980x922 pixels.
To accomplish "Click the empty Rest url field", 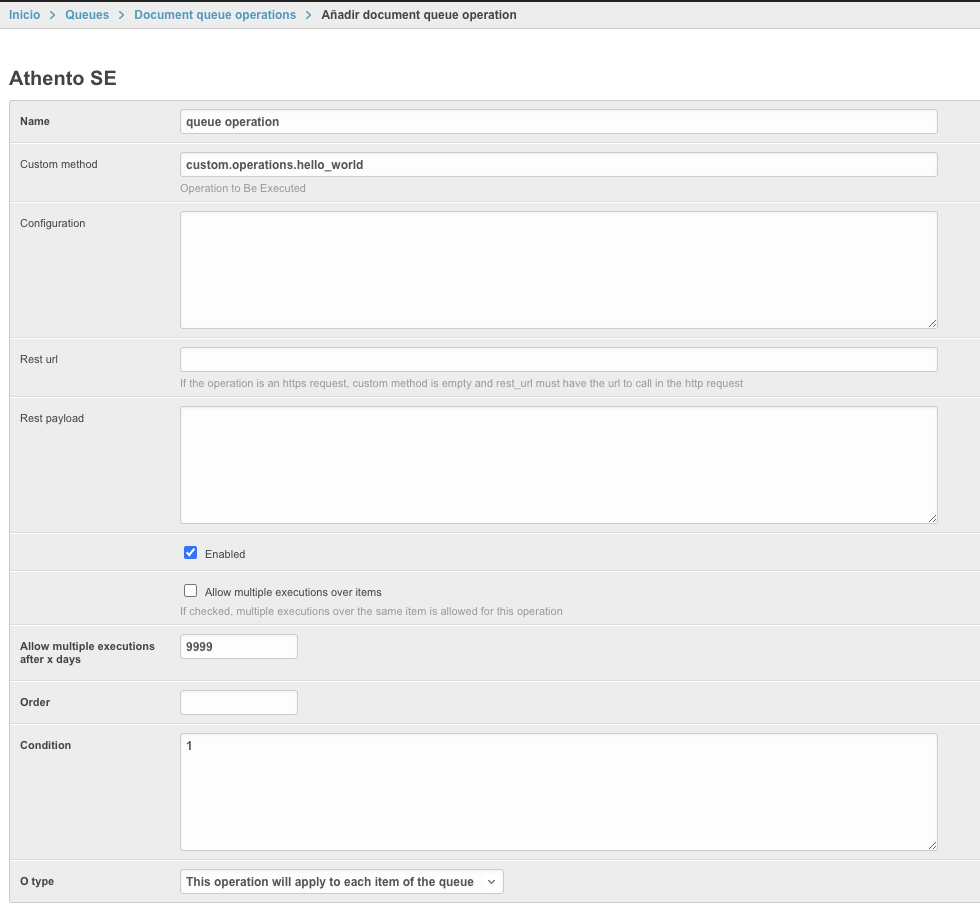I will click(x=558, y=359).
